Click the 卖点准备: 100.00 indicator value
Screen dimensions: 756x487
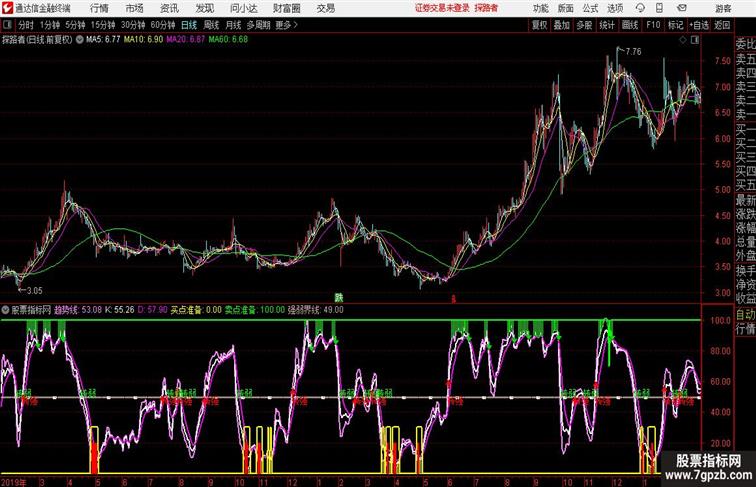tap(255, 310)
